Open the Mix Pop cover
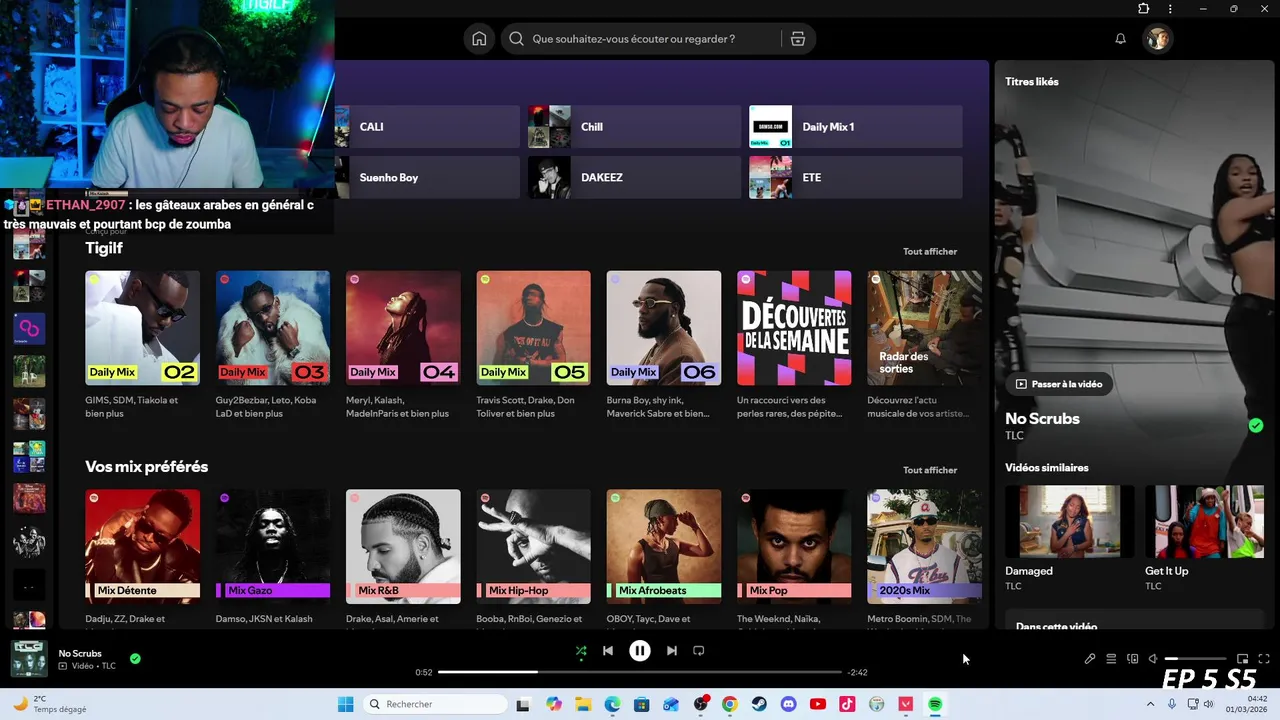This screenshot has width=1280, height=720. pyautogui.click(x=794, y=546)
